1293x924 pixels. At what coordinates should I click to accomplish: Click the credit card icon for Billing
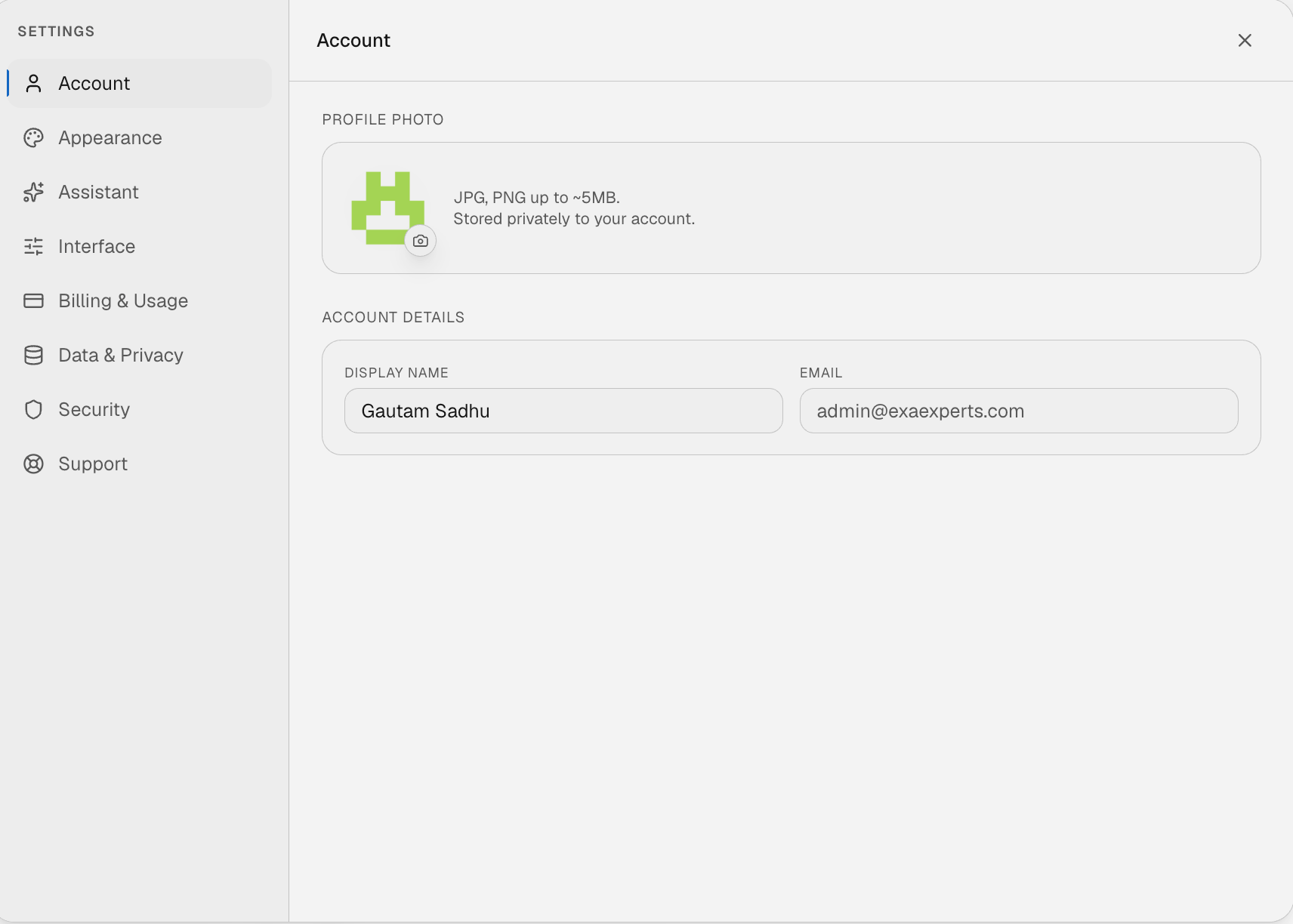33,300
